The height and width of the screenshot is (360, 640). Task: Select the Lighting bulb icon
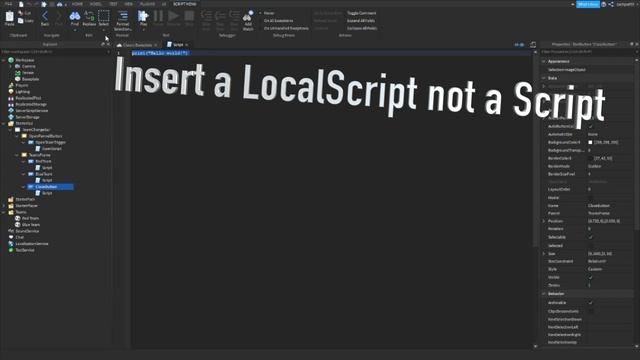pyautogui.click(x=11, y=91)
